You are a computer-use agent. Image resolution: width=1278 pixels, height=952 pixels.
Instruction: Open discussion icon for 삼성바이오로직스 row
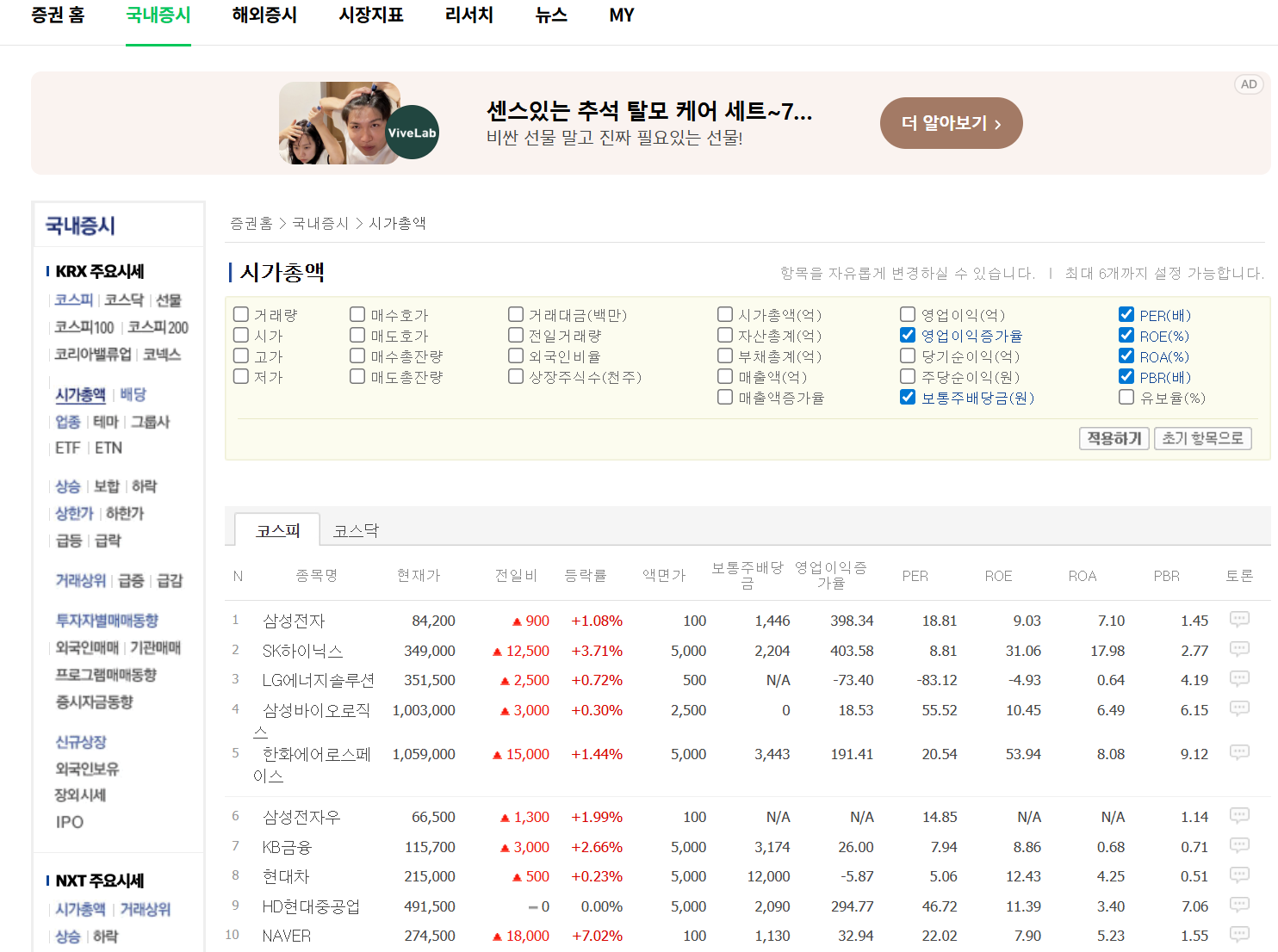1239,708
